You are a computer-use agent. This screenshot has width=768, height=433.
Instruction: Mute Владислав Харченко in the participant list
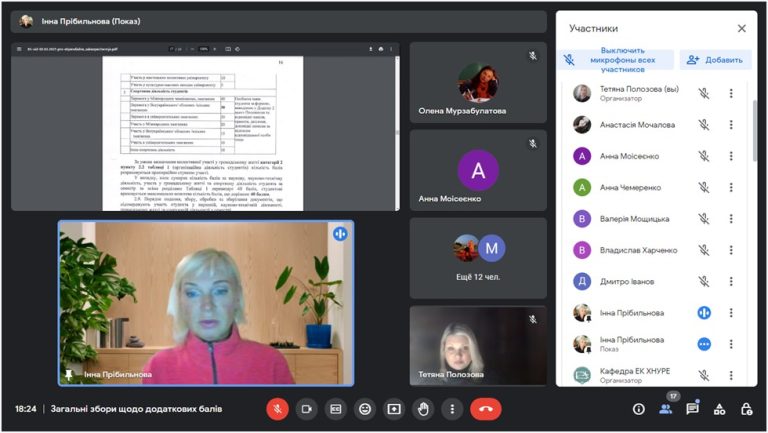(x=704, y=250)
